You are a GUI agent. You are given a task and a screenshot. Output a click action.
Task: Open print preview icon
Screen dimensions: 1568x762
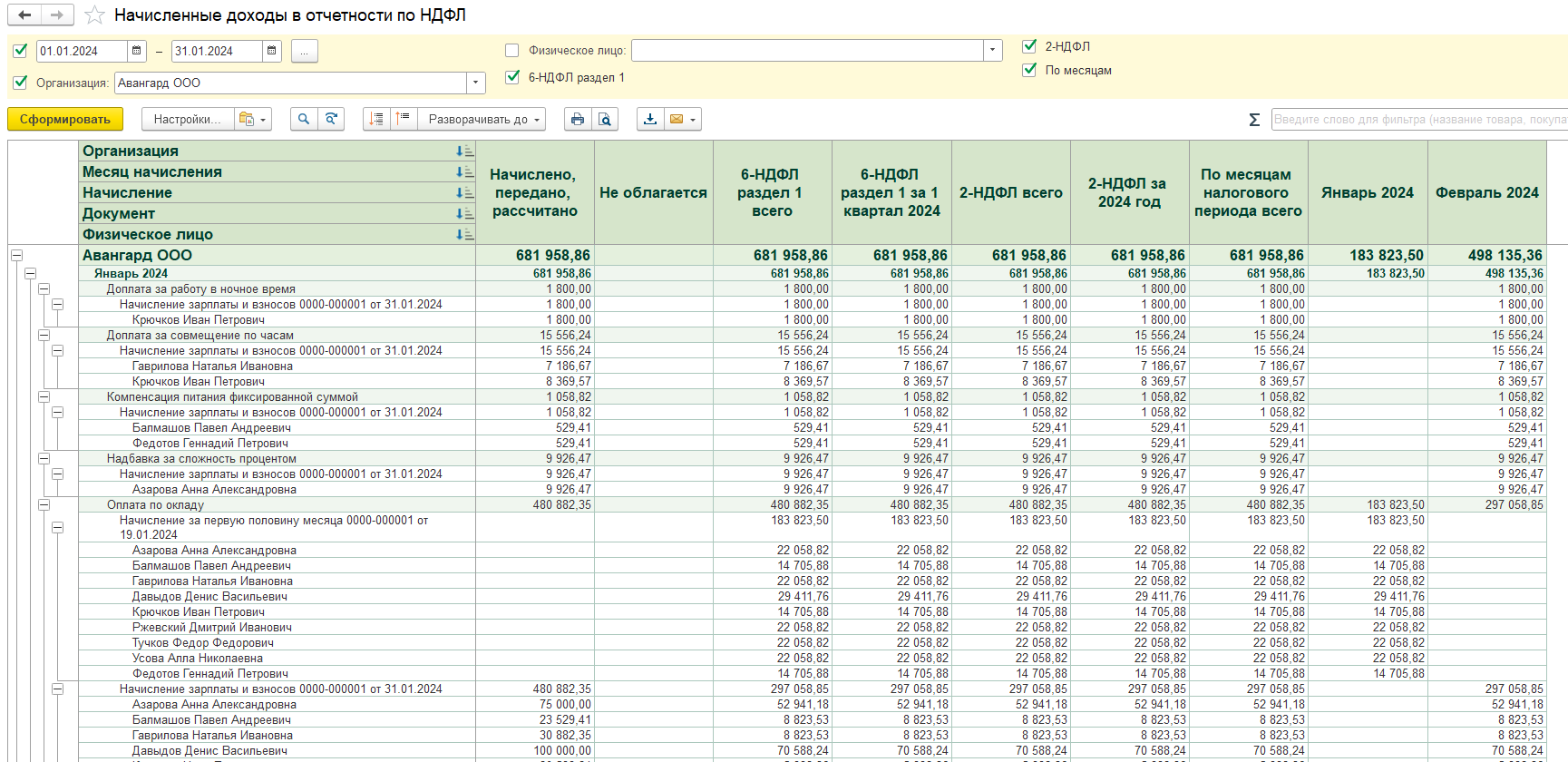(605, 119)
